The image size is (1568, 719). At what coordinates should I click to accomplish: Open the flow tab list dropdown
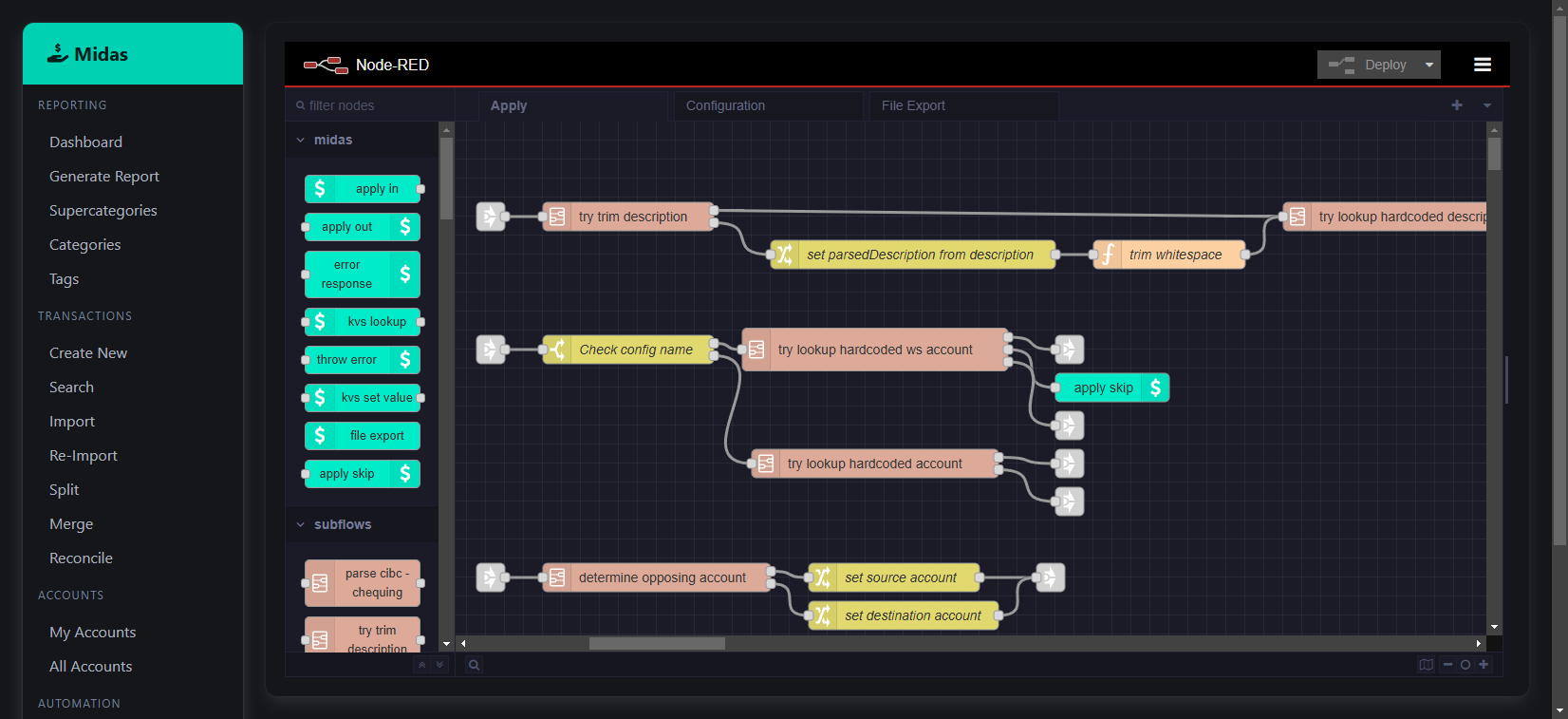(x=1487, y=105)
